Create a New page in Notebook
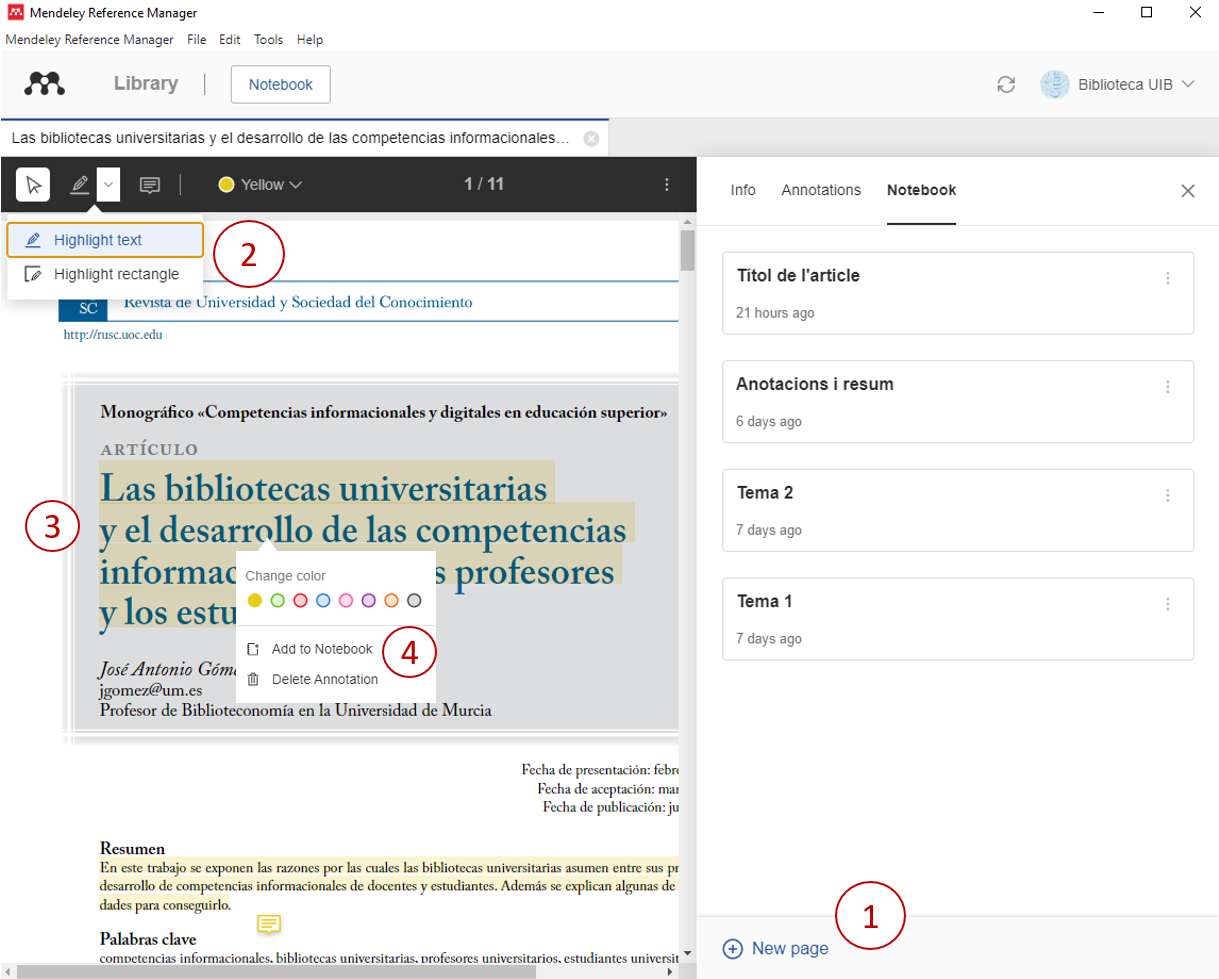Screen dimensions: 1219x979 pyautogui.click(x=776, y=949)
